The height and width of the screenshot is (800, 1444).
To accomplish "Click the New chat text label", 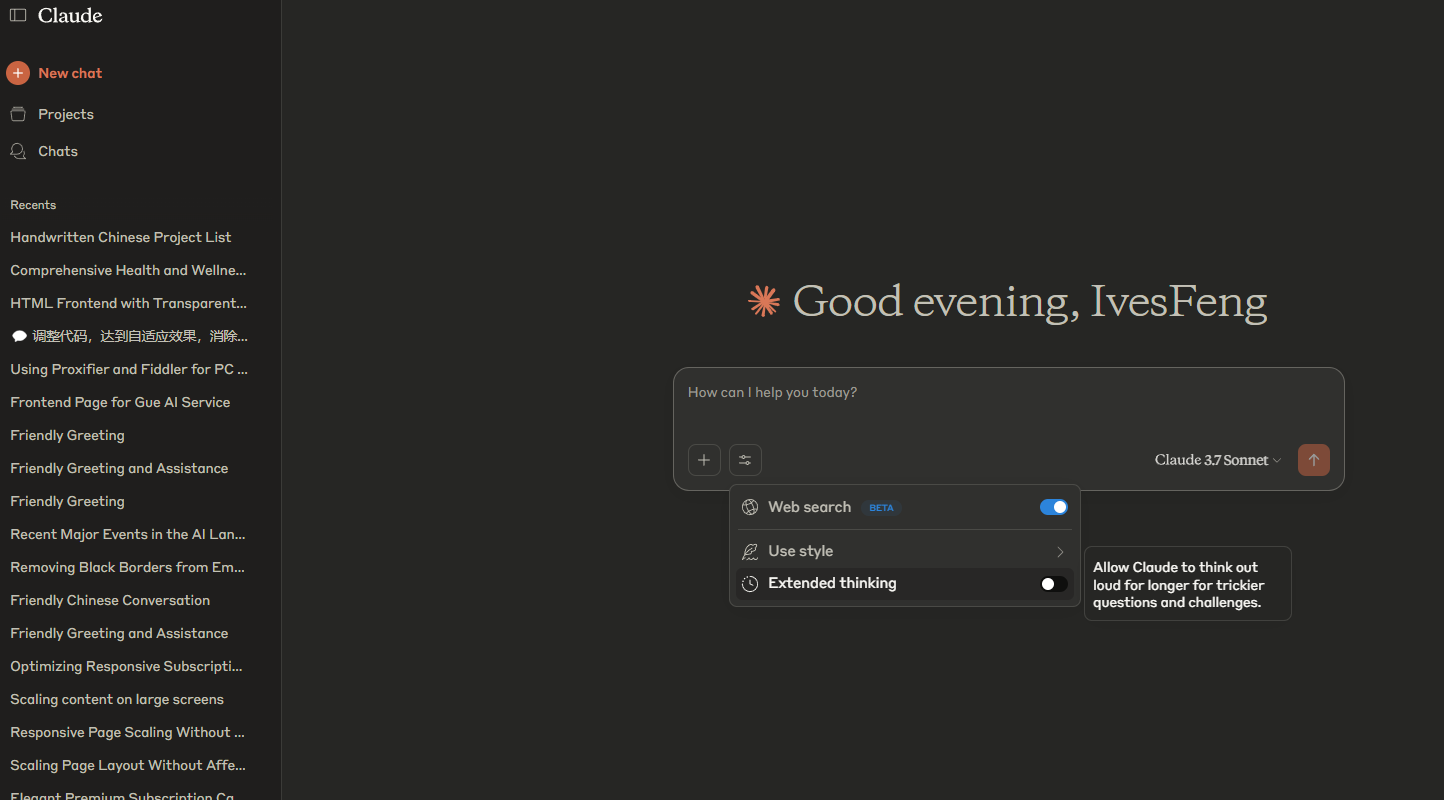I will tap(70, 73).
